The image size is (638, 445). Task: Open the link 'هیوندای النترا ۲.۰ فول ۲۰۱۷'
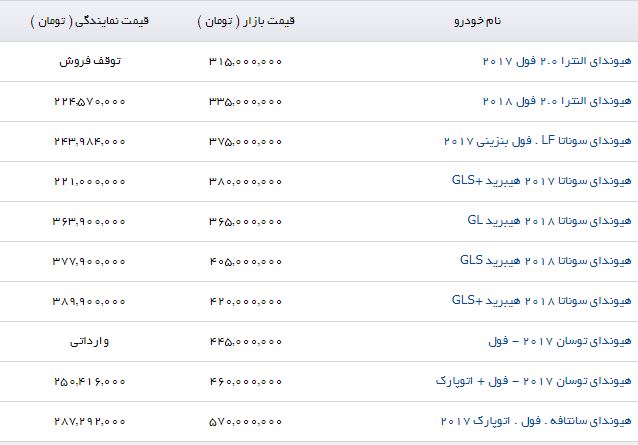pyautogui.click(x=557, y=61)
